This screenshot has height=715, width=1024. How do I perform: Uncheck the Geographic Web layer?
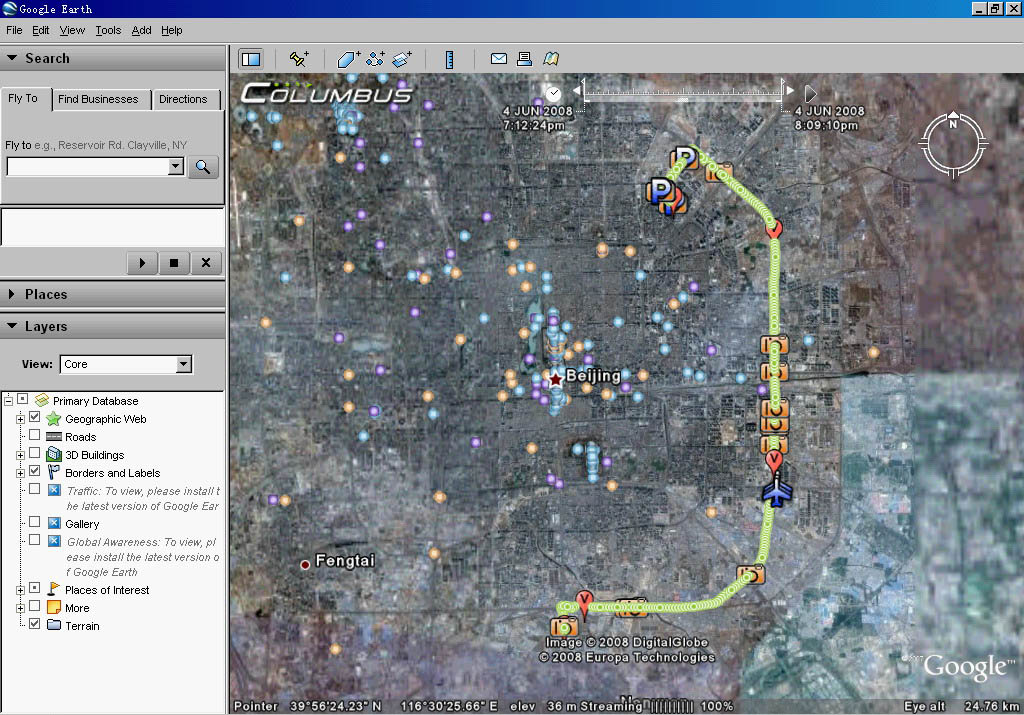(35, 417)
